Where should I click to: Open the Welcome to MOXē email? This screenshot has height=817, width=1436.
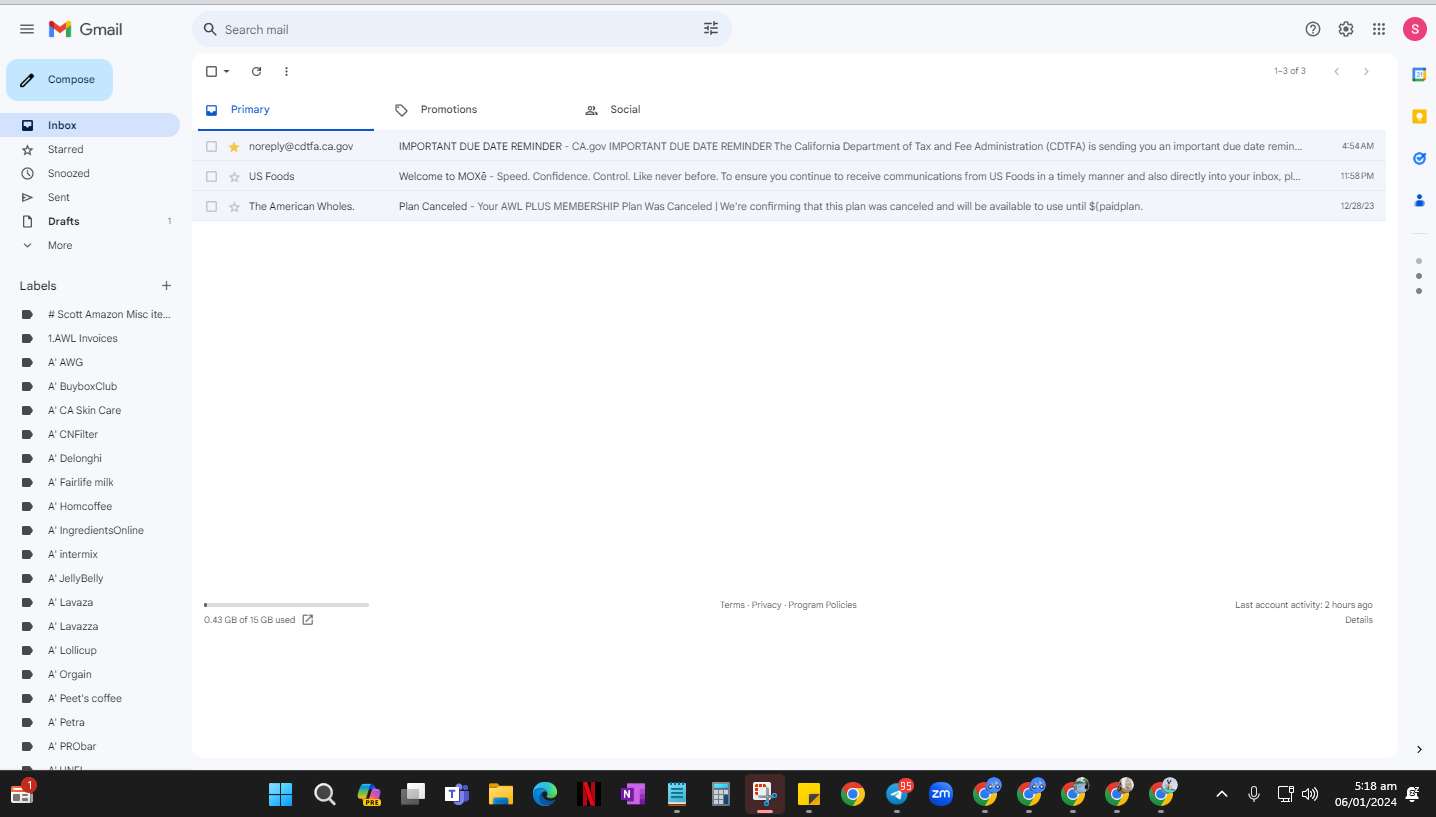pyautogui.click(x=789, y=176)
